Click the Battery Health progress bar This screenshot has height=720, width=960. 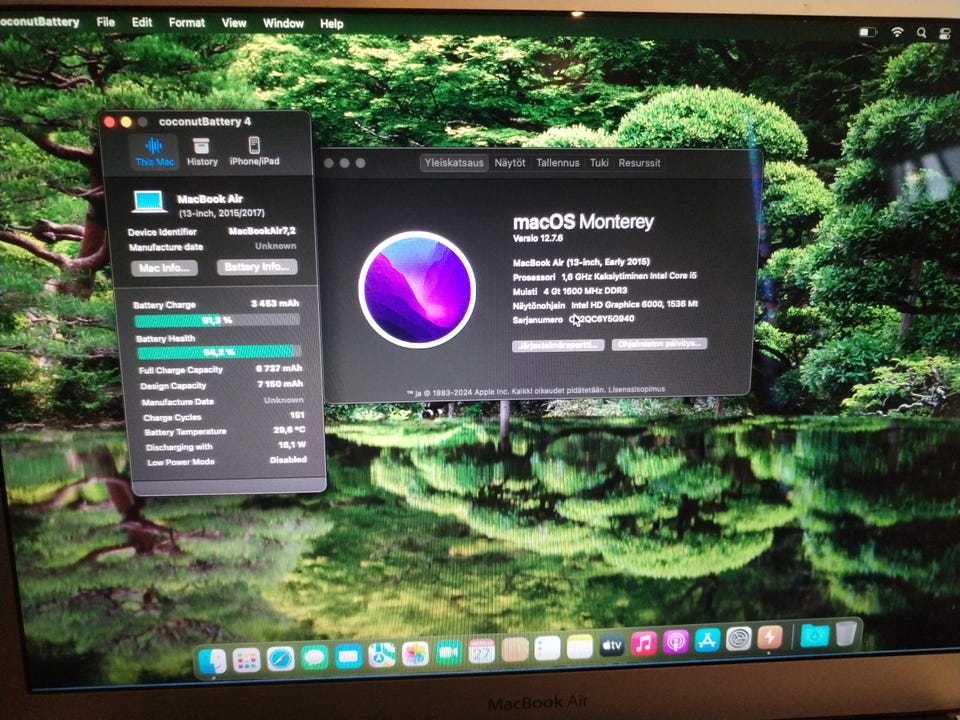point(219,352)
